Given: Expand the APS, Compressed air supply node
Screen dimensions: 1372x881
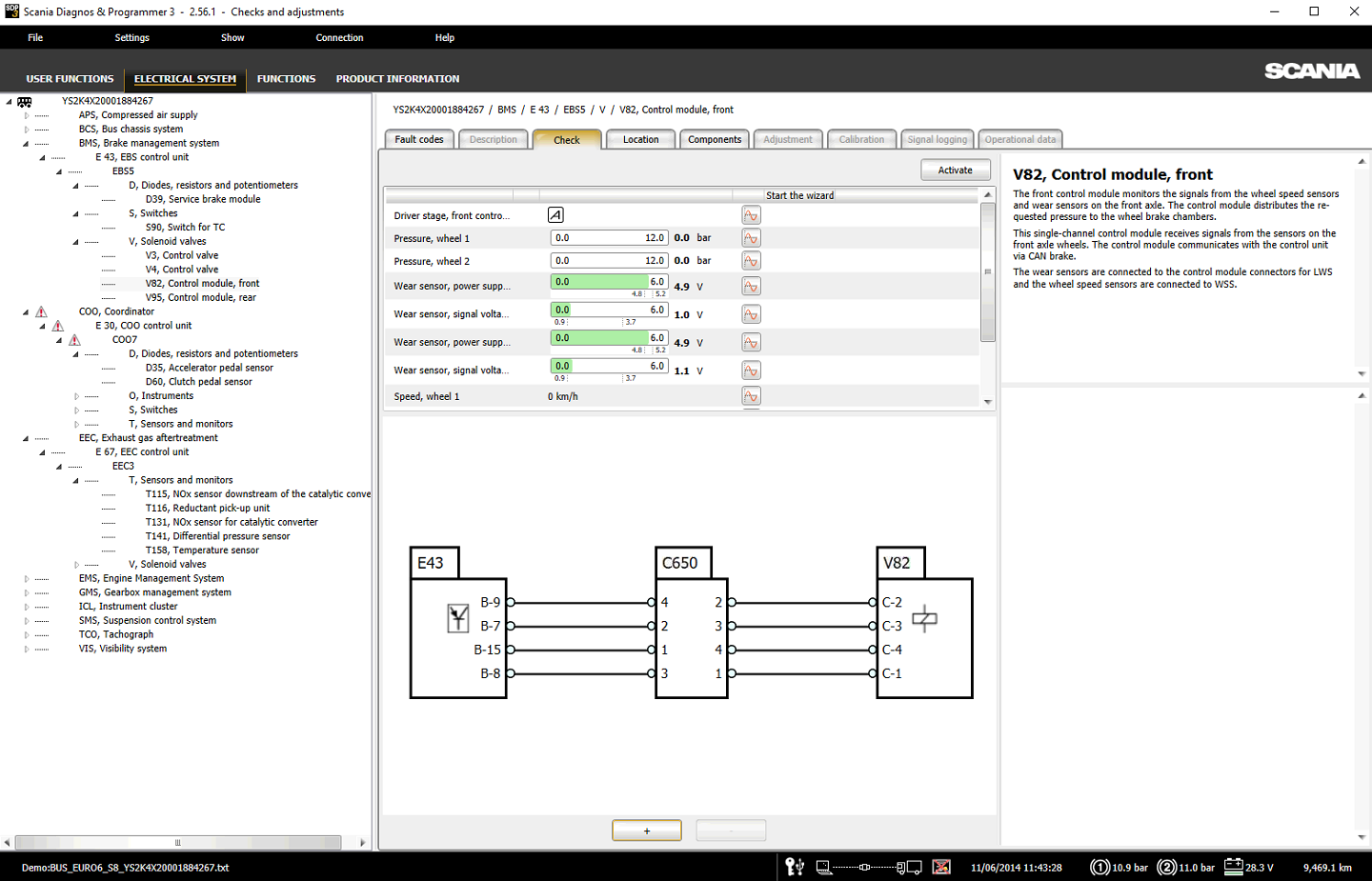Looking at the screenshot, I should pyautogui.click(x=27, y=115).
